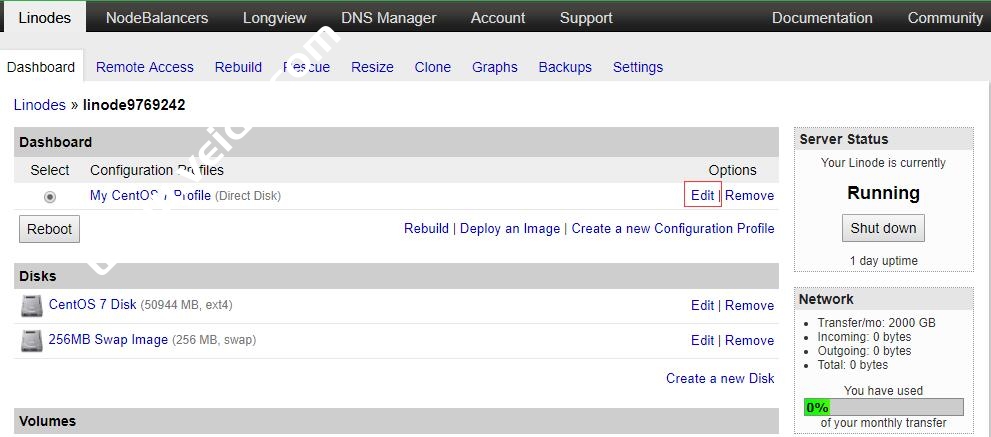
Task: Open the Graphs sub-tab
Action: pos(495,67)
